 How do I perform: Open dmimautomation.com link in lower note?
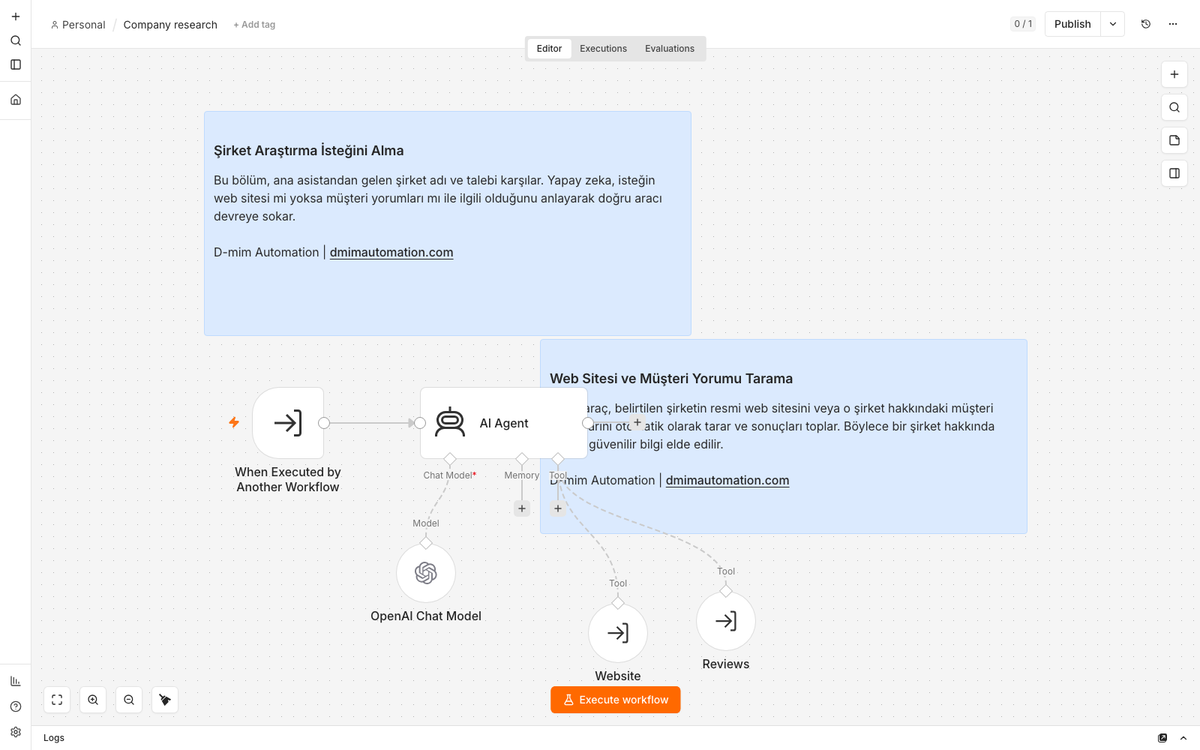[727, 480]
